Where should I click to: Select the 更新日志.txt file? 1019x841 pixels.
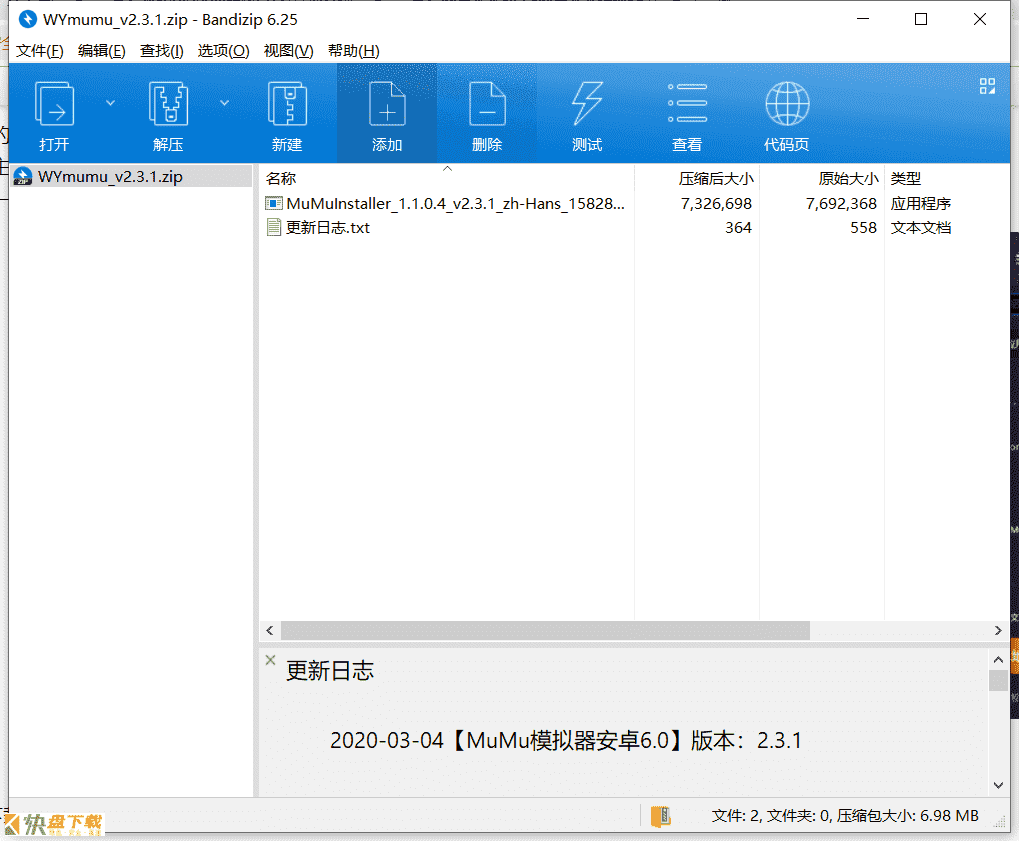pyautogui.click(x=328, y=227)
